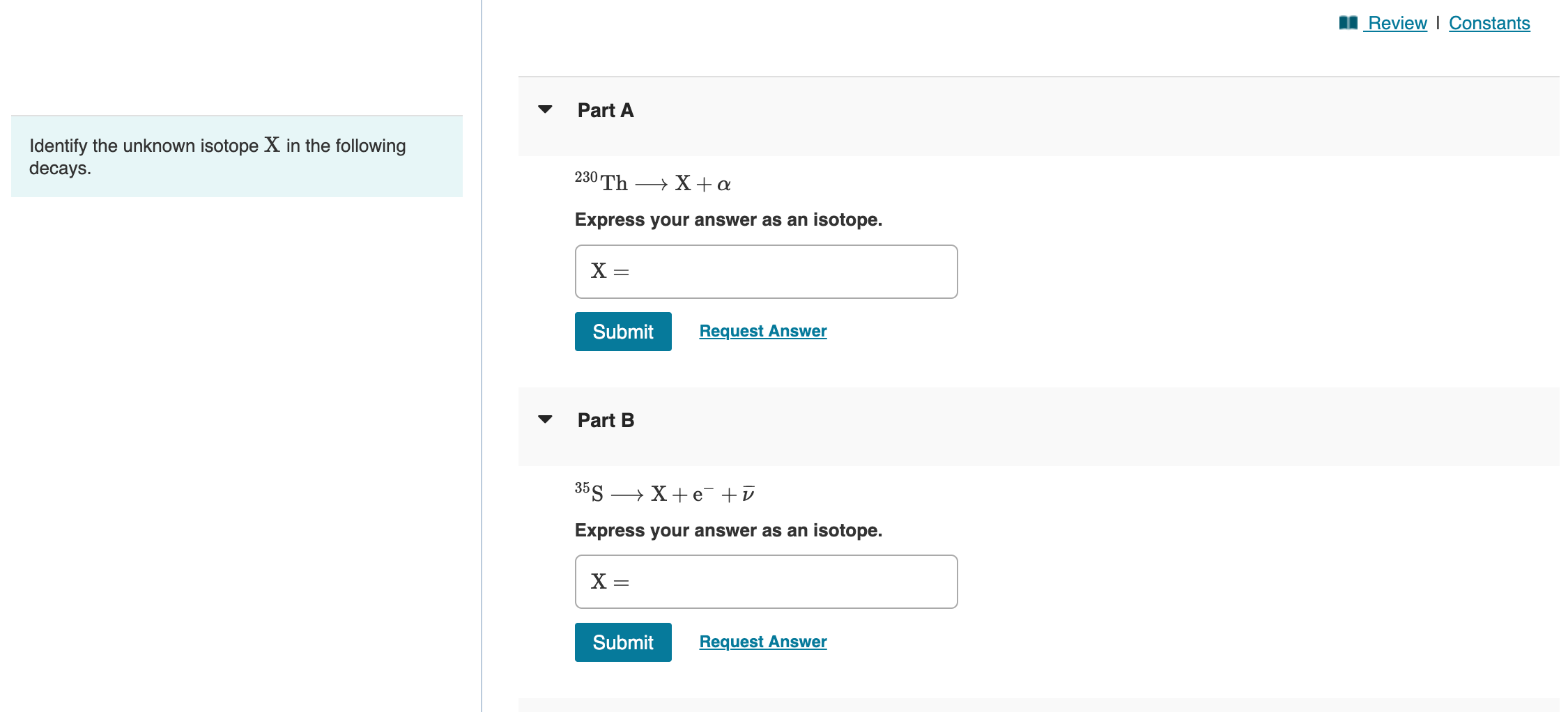Click the thorium-230 alpha decay equation
1568x712 pixels.
click(653, 183)
